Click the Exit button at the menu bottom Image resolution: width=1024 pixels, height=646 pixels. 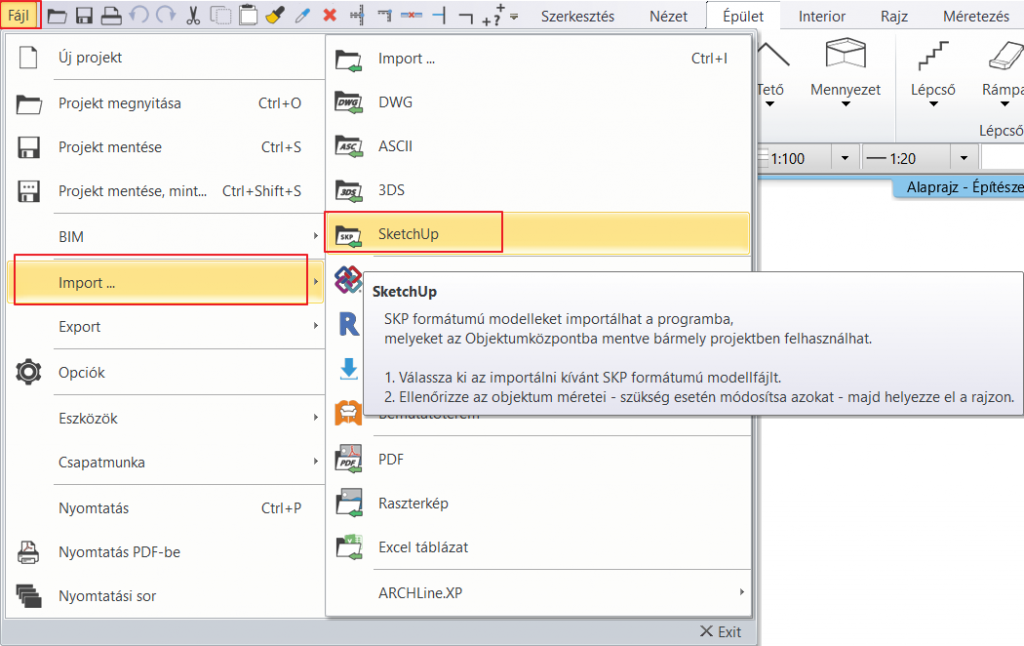click(720, 632)
